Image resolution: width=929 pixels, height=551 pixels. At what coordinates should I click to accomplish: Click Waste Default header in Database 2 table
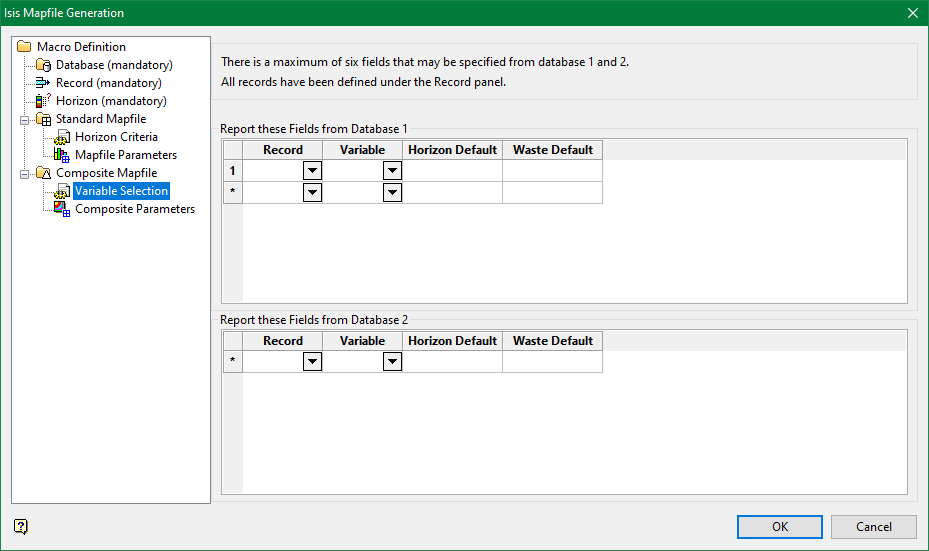pos(553,341)
